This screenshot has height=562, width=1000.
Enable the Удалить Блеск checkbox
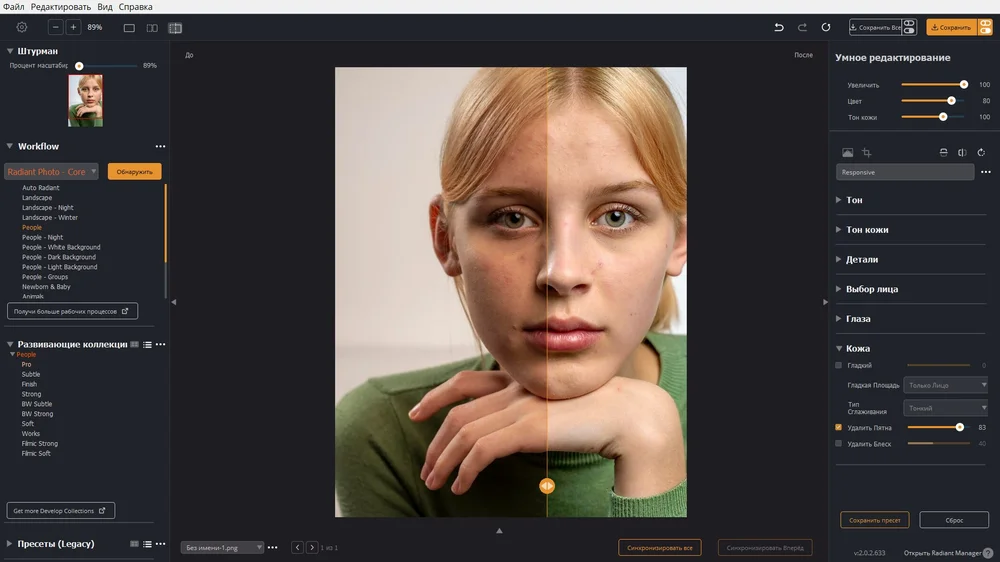pos(839,443)
